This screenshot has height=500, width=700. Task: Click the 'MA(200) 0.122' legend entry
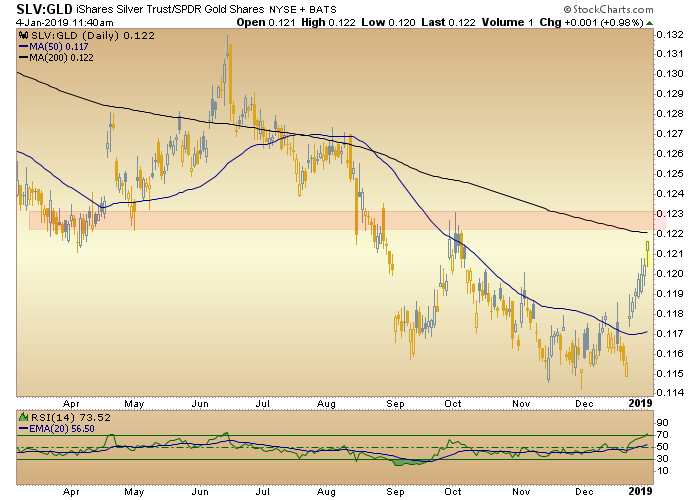click(61, 58)
